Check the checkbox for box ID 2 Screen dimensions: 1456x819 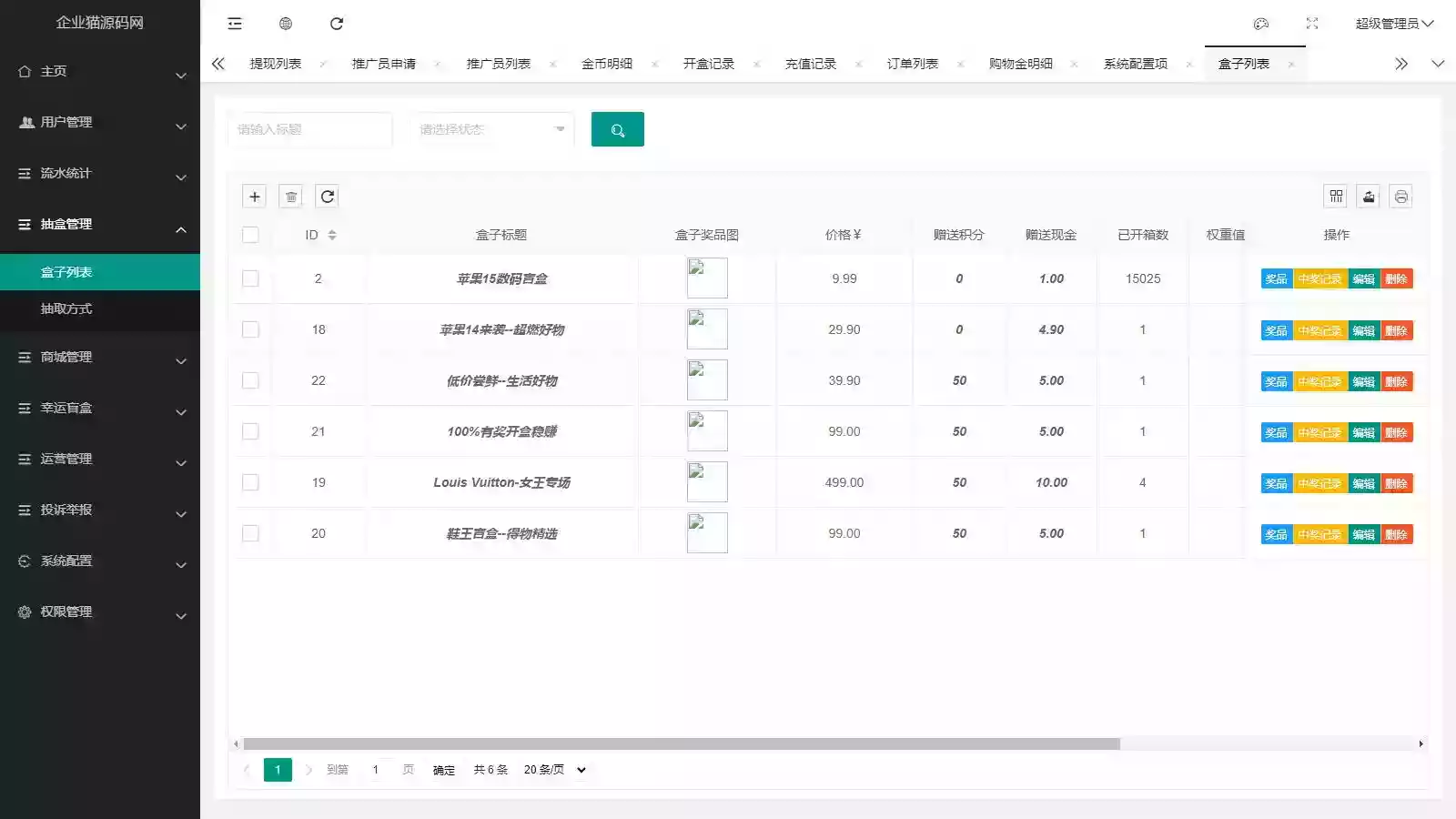[x=250, y=278]
